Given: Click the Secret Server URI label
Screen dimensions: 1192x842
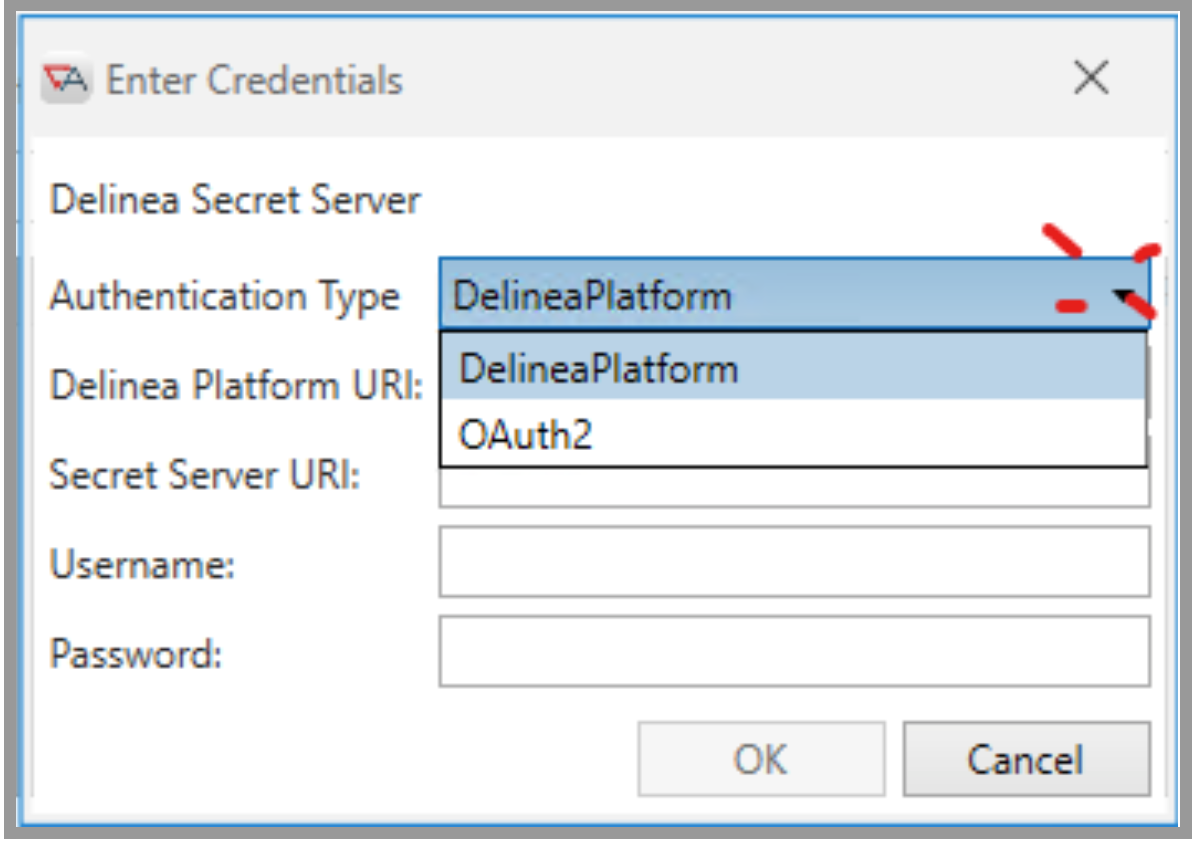Looking at the screenshot, I should pyautogui.click(x=205, y=475).
